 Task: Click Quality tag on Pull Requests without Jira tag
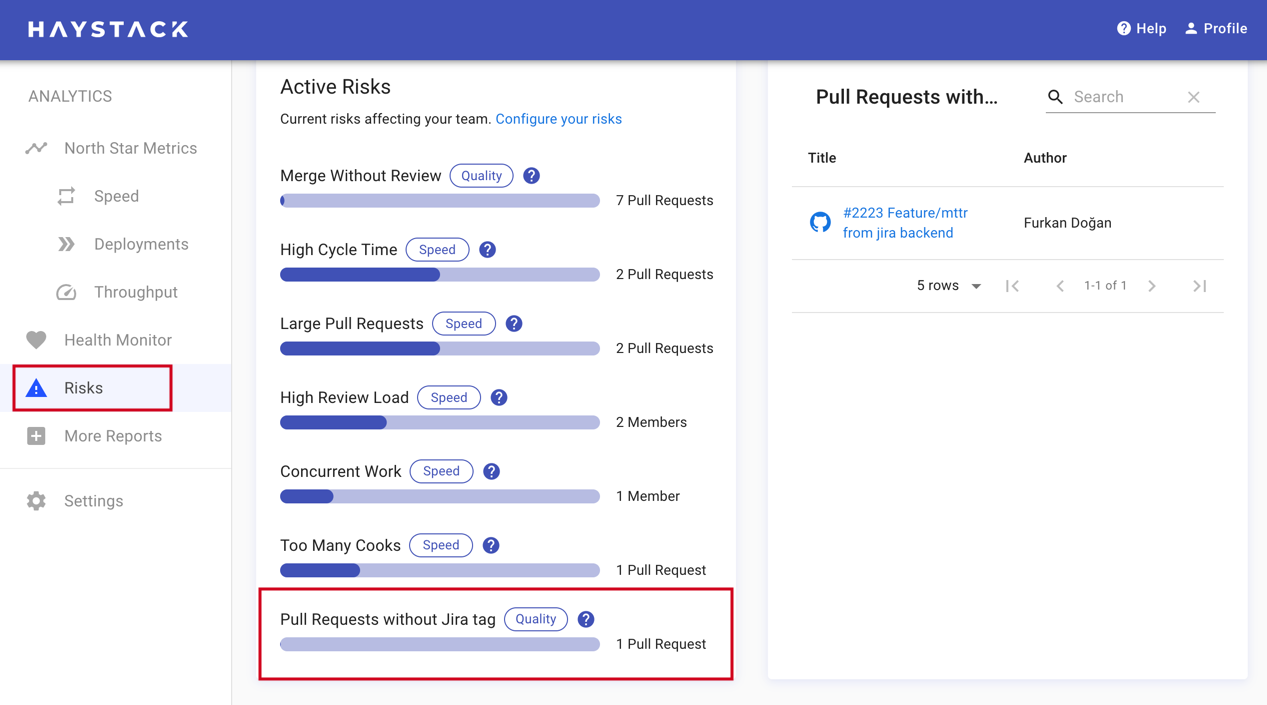click(x=536, y=619)
